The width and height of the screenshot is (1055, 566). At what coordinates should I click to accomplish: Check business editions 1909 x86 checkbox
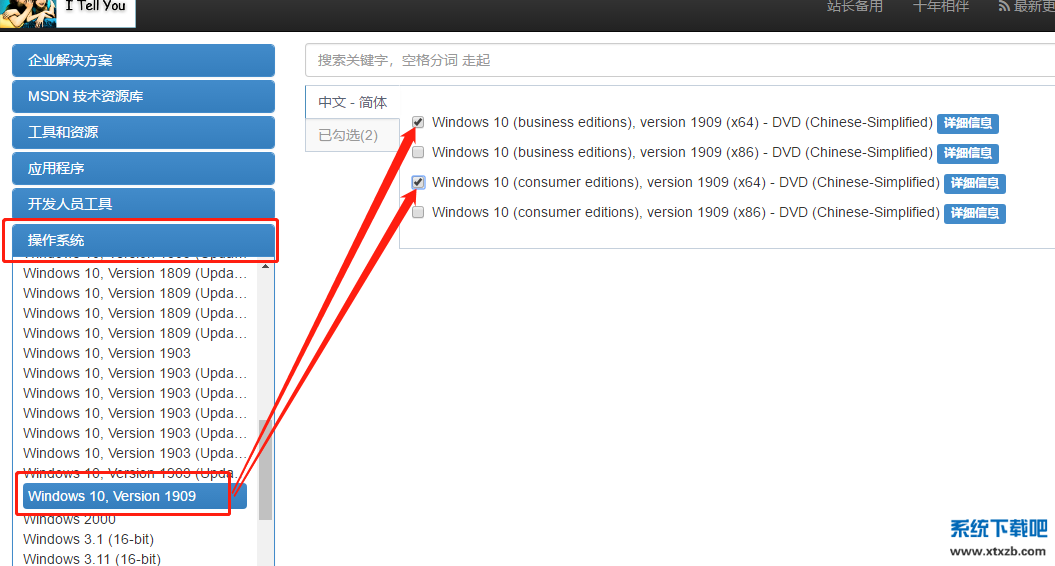click(x=418, y=153)
